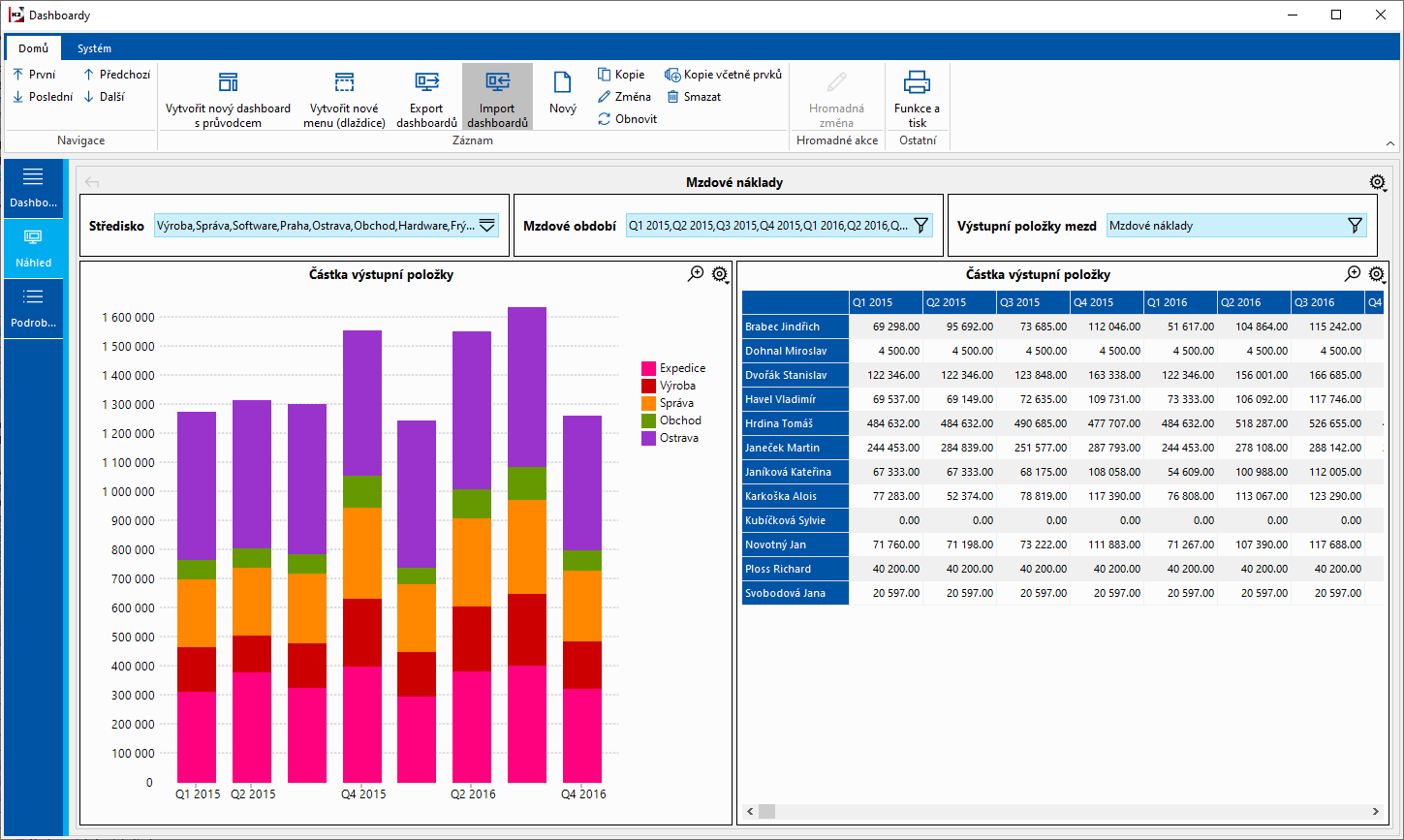Open Export dashboardů
This screenshot has width=1404, height=840.
click(x=426, y=83)
